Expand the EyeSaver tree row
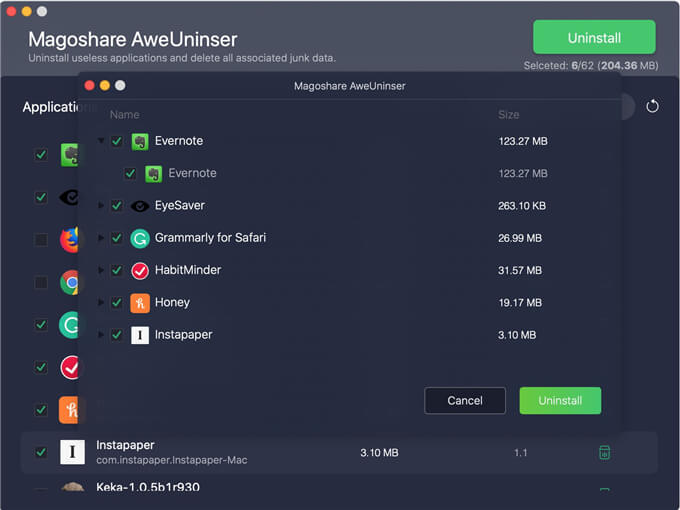This screenshot has width=680, height=510. (x=101, y=205)
